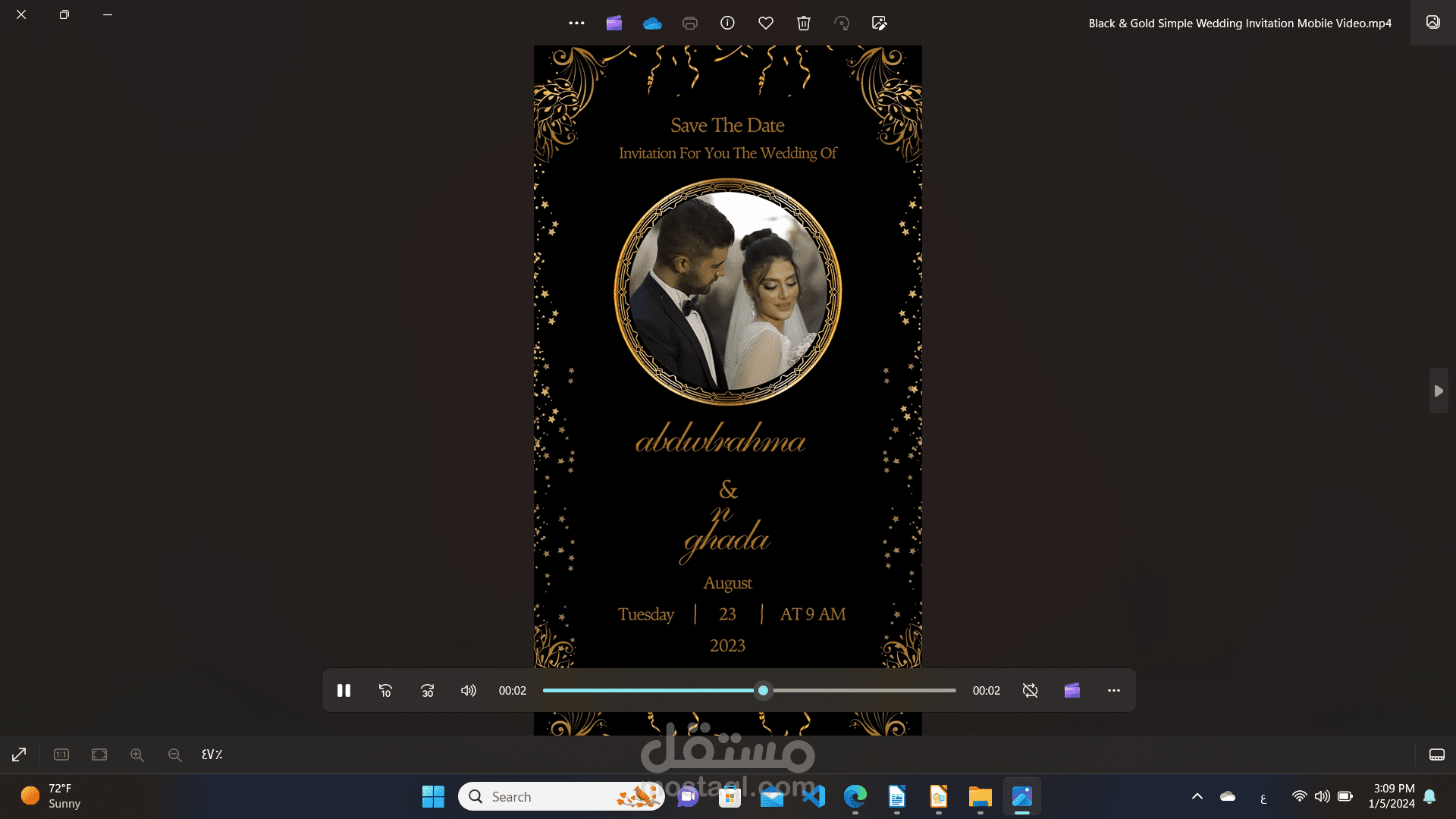Click the Print icon
The height and width of the screenshot is (819, 1456).
tap(689, 24)
